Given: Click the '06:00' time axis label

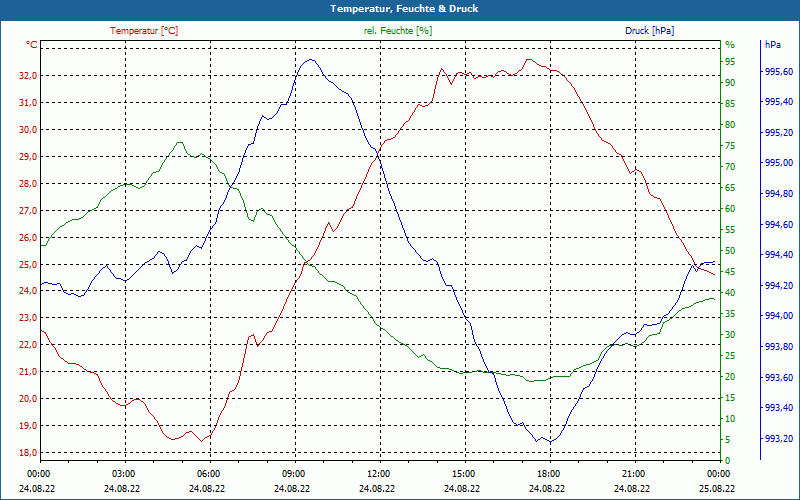Looking at the screenshot, I should click(208, 474).
